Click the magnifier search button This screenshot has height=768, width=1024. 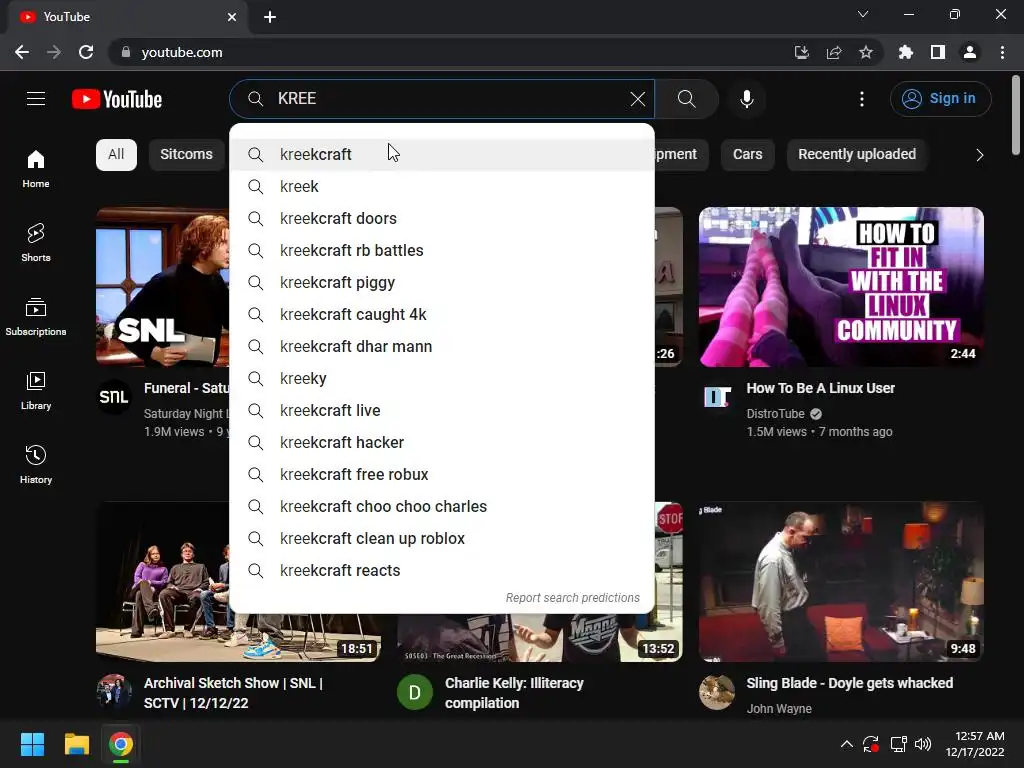[x=686, y=99]
